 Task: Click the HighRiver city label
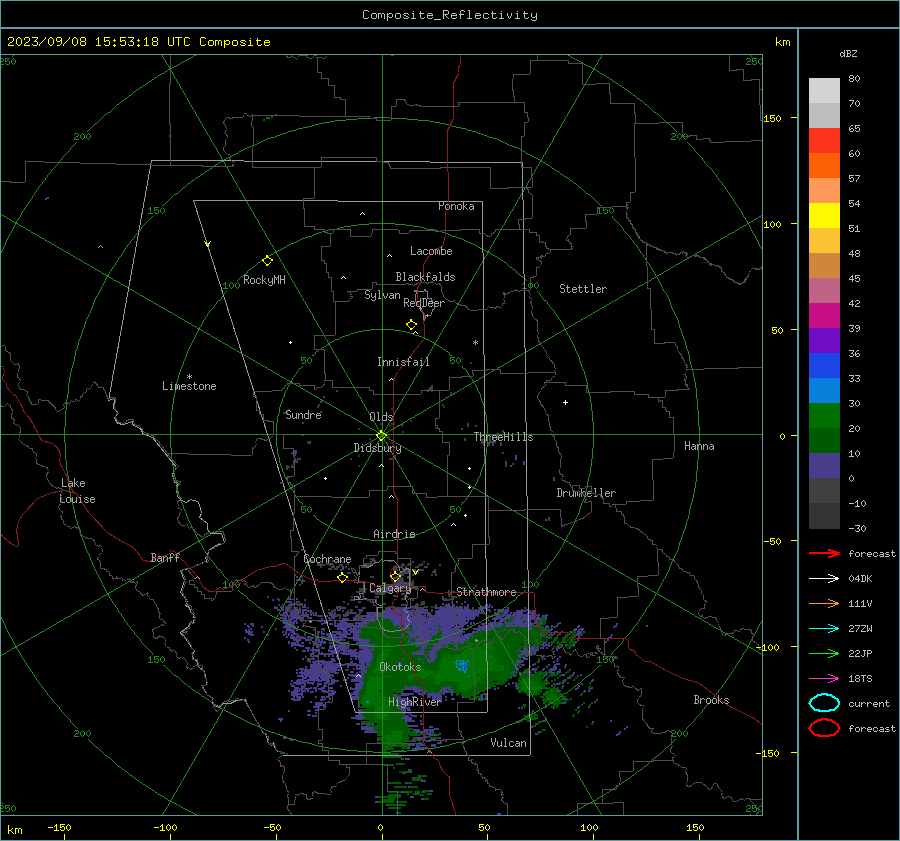(414, 702)
